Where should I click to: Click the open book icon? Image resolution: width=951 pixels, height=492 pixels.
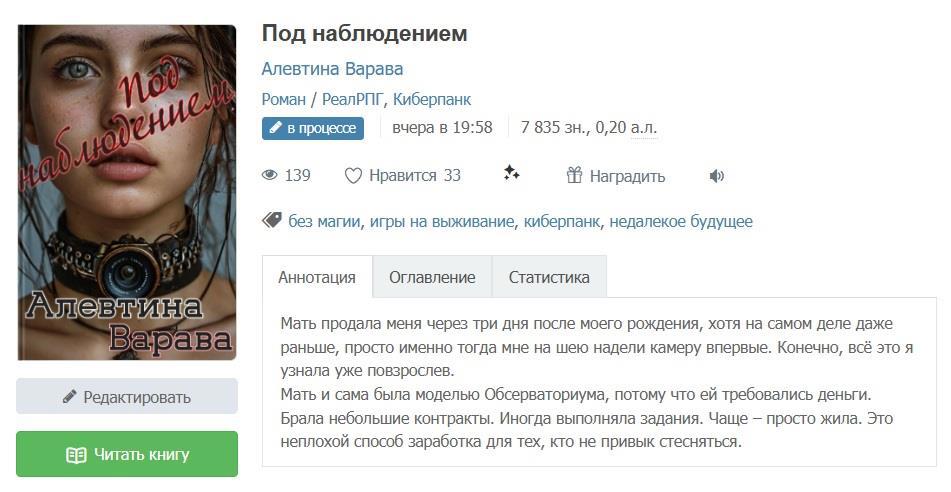(76, 455)
